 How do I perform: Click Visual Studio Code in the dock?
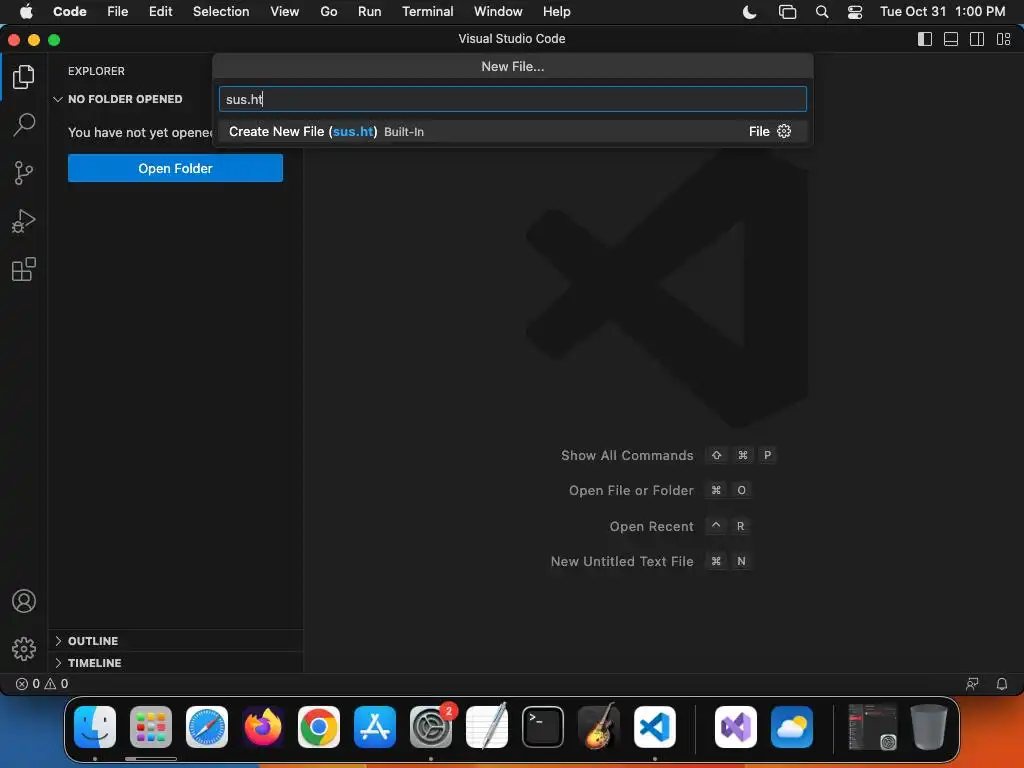(654, 726)
